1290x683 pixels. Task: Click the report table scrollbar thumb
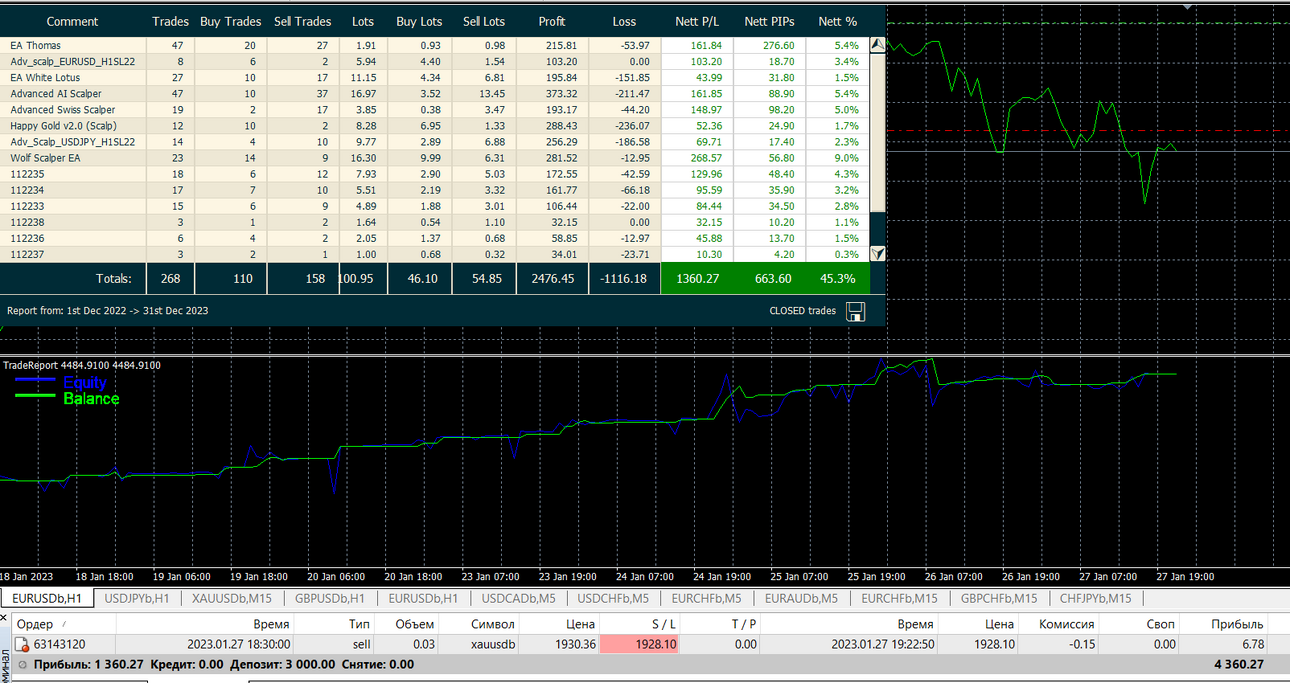tap(878, 132)
